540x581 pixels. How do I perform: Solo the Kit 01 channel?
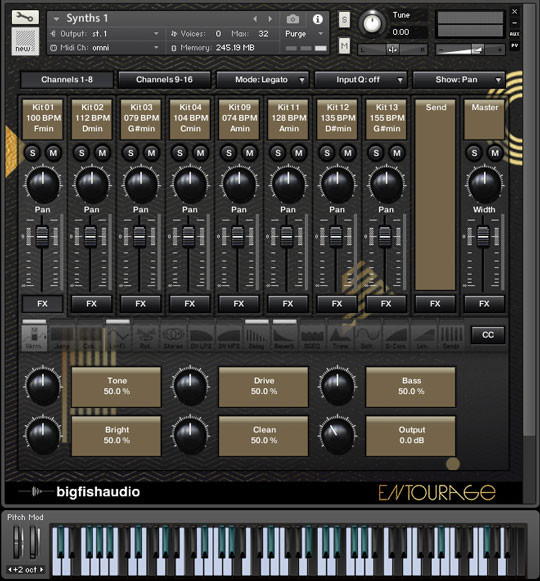point(33,153)
